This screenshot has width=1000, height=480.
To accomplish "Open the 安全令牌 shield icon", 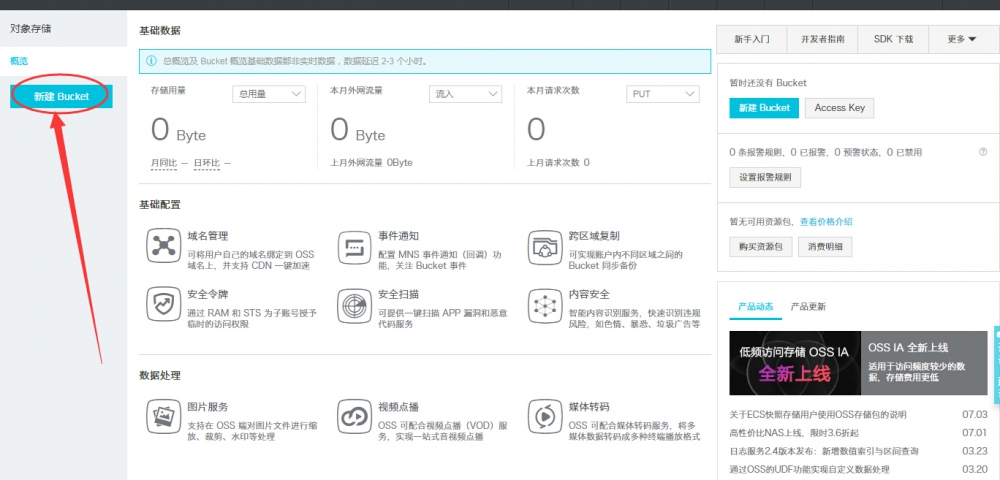I will [x=163, y=304].
